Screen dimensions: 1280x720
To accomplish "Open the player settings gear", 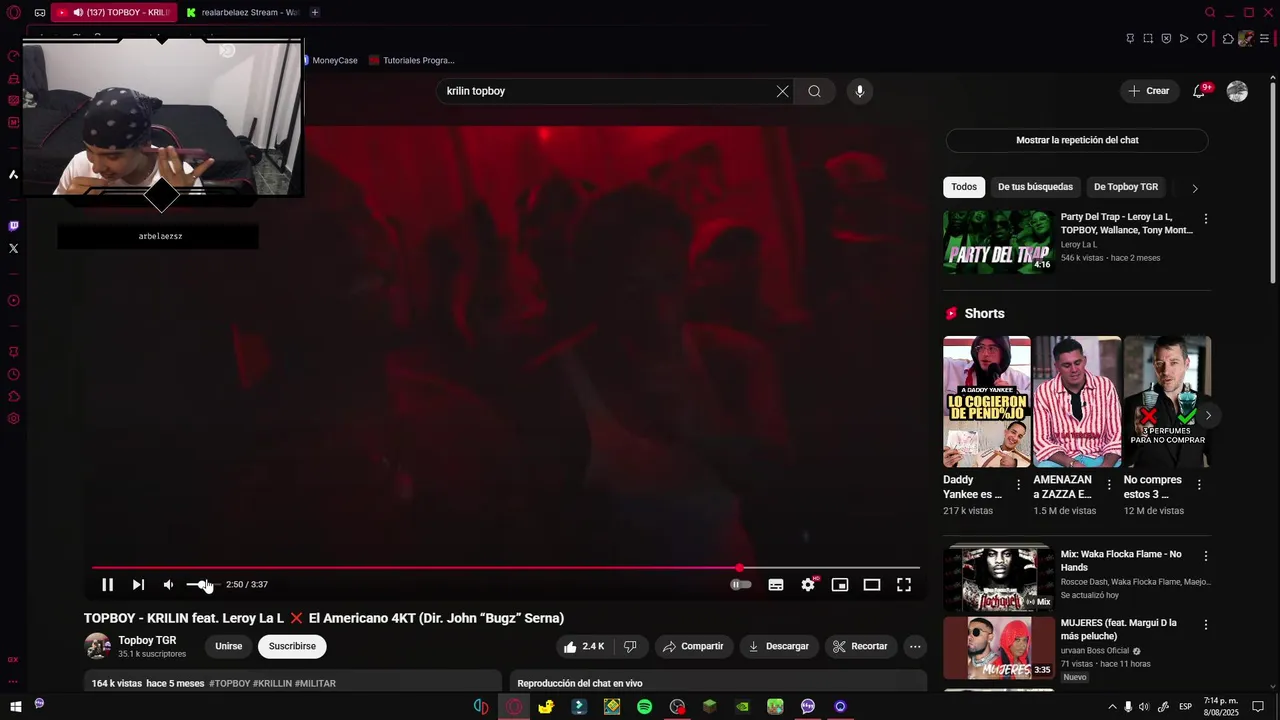I will tap(808, 585).
